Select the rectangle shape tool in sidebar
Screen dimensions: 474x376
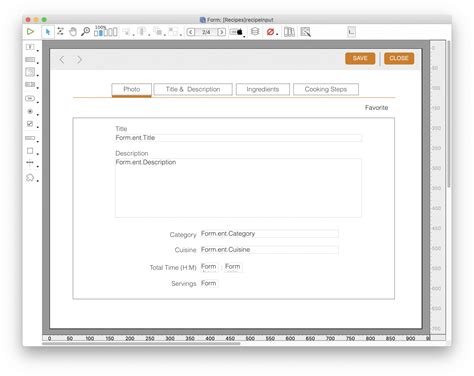[x=30, y=151]
